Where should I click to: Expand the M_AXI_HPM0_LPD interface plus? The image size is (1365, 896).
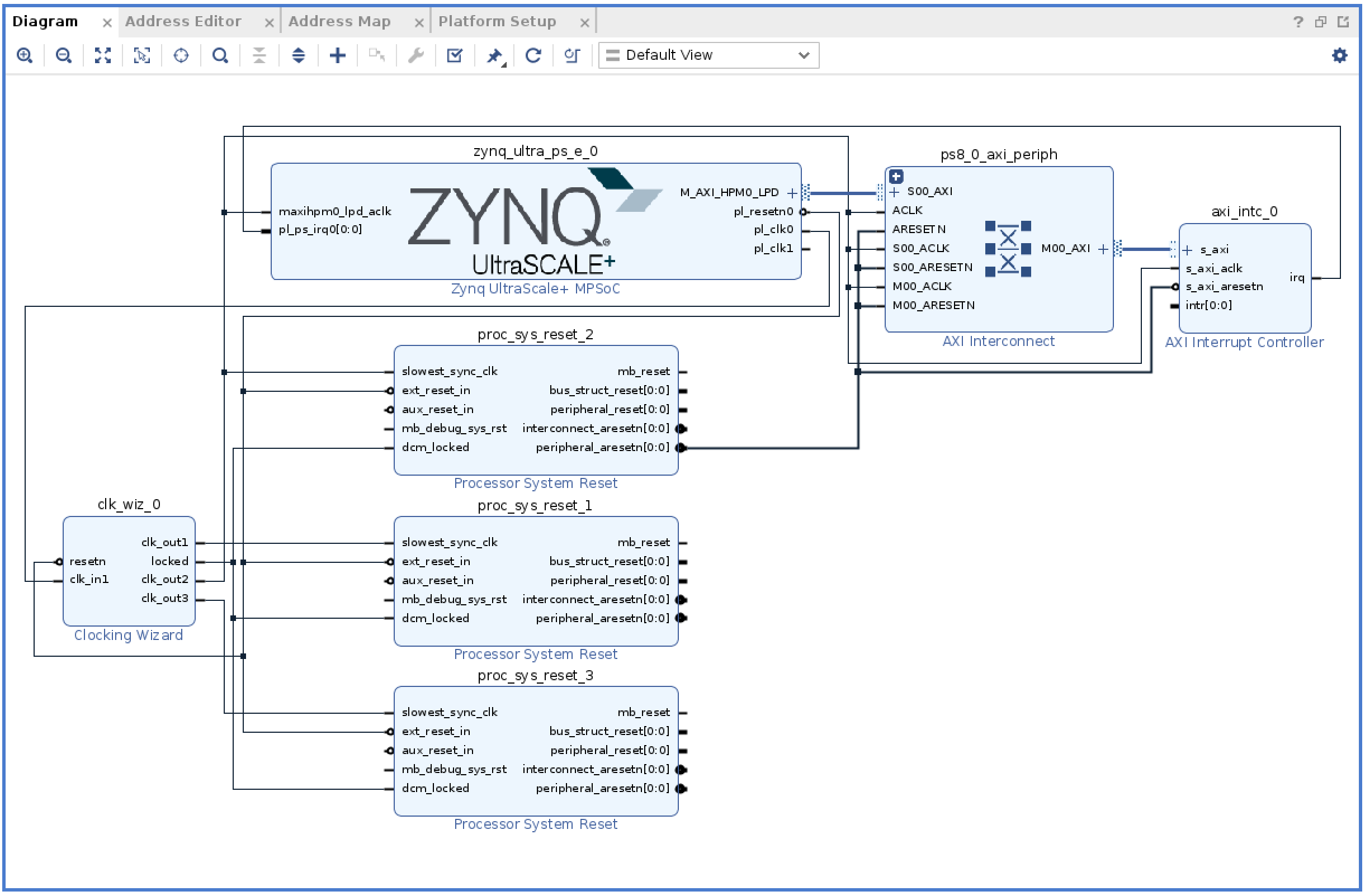coord(792,193)
